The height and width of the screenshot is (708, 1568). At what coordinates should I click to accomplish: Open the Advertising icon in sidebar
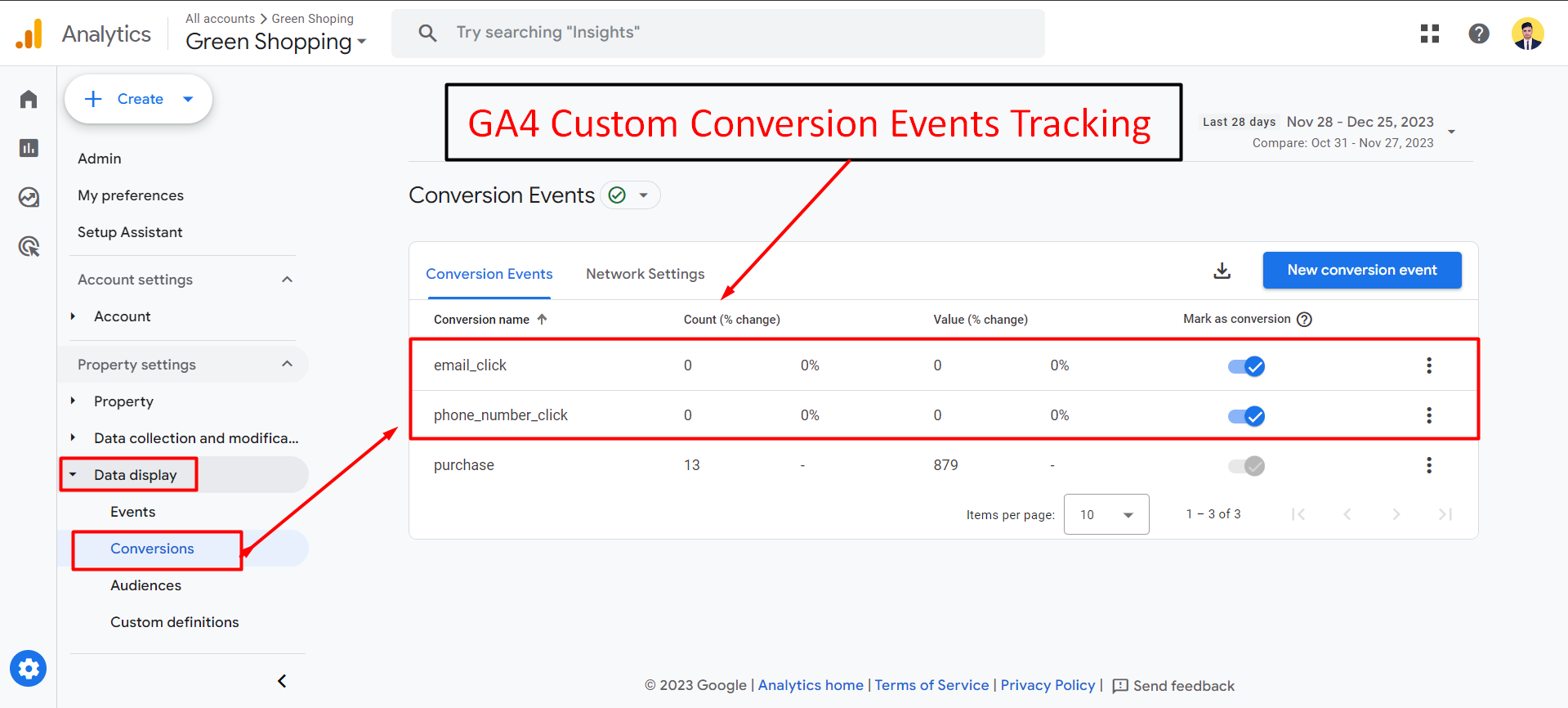tap(29, 246)
